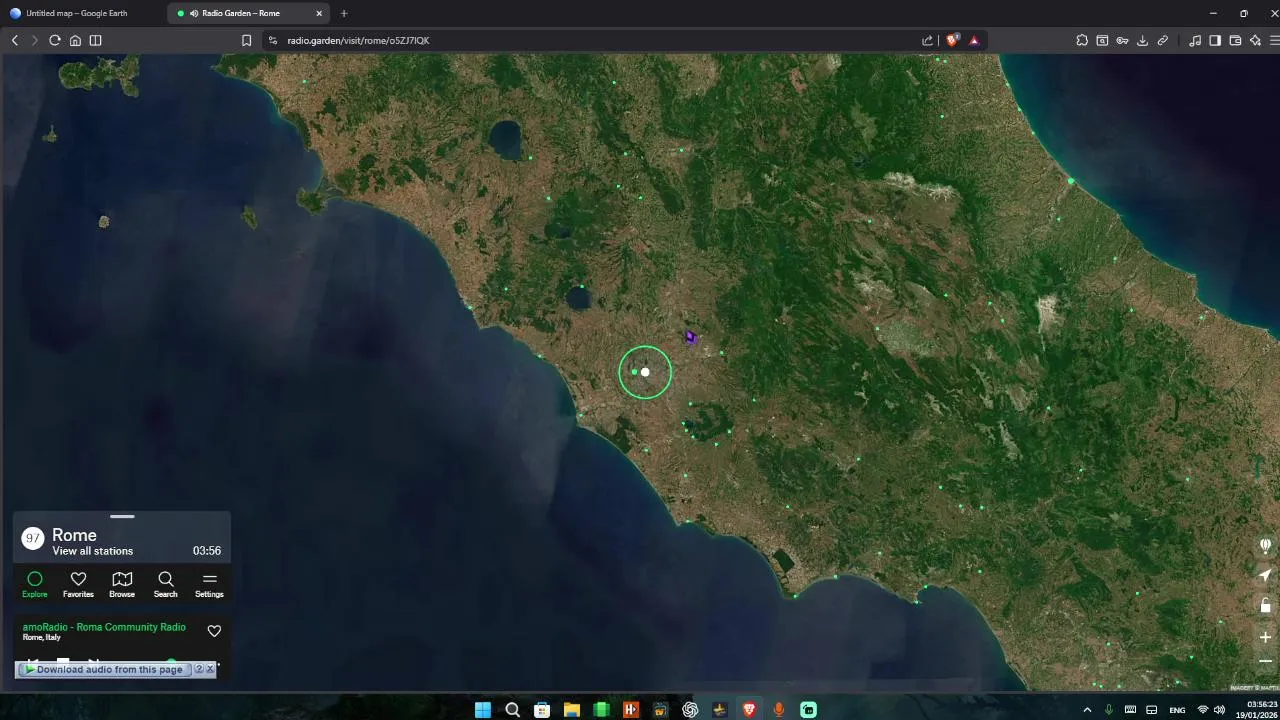The height and width of the screenshot is (720, 1280).
Task: Open the browser main menu
Action: click(x=1274, y=40)
